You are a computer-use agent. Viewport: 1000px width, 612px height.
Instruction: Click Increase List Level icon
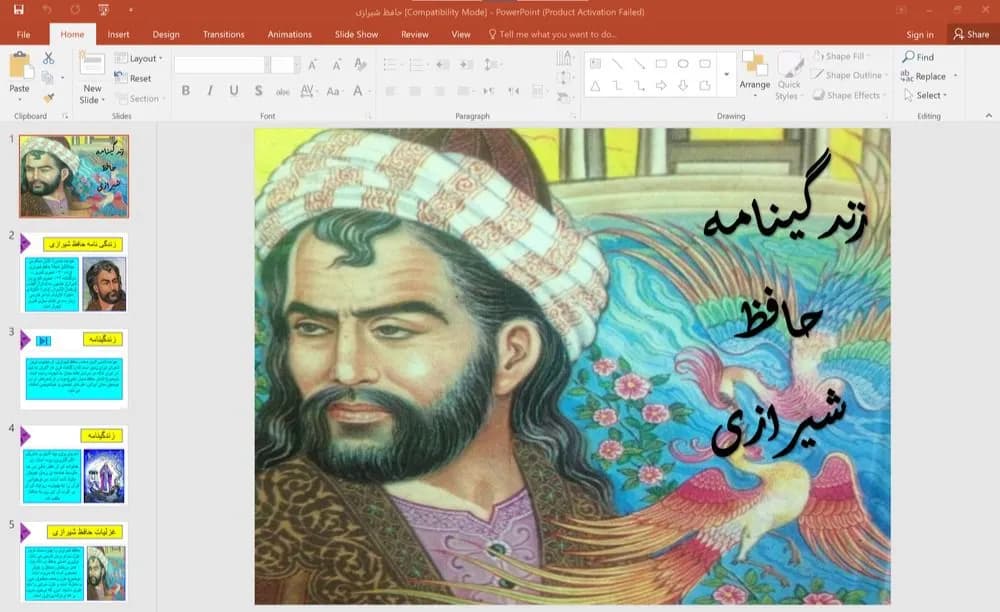click(x=467, y=64)
